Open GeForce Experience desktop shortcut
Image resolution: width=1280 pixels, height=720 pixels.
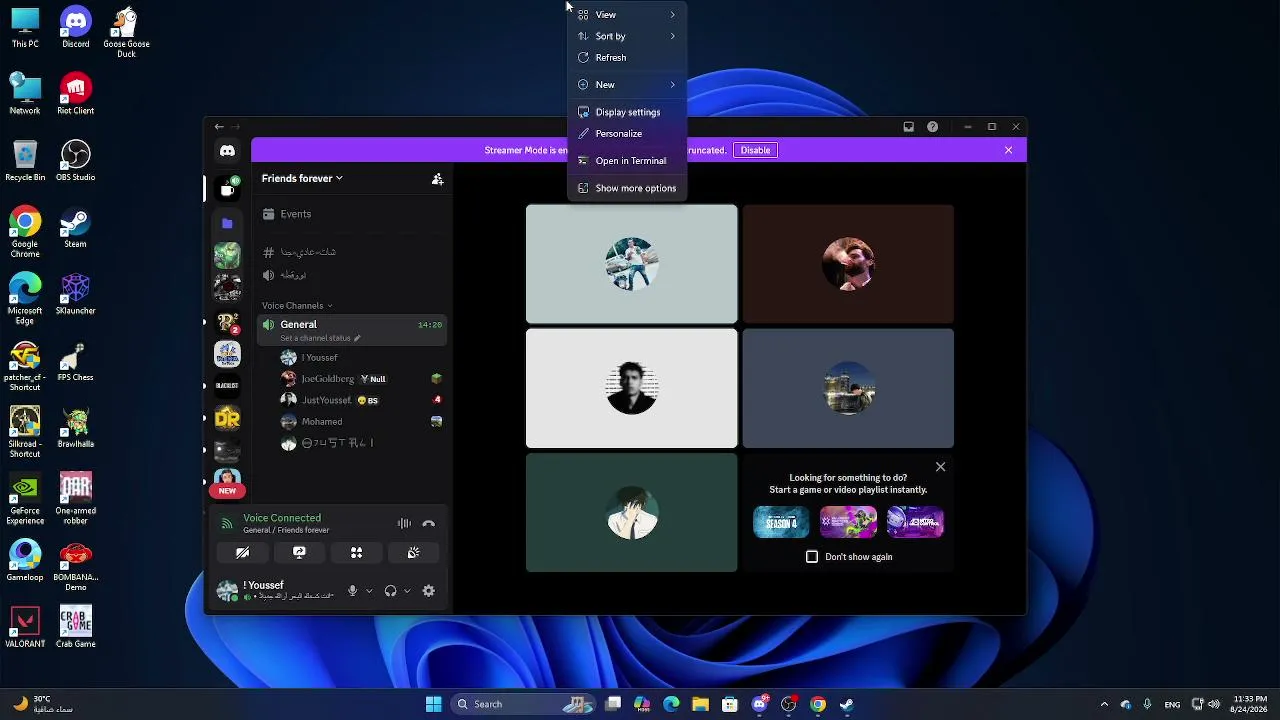tap(25, 499)
